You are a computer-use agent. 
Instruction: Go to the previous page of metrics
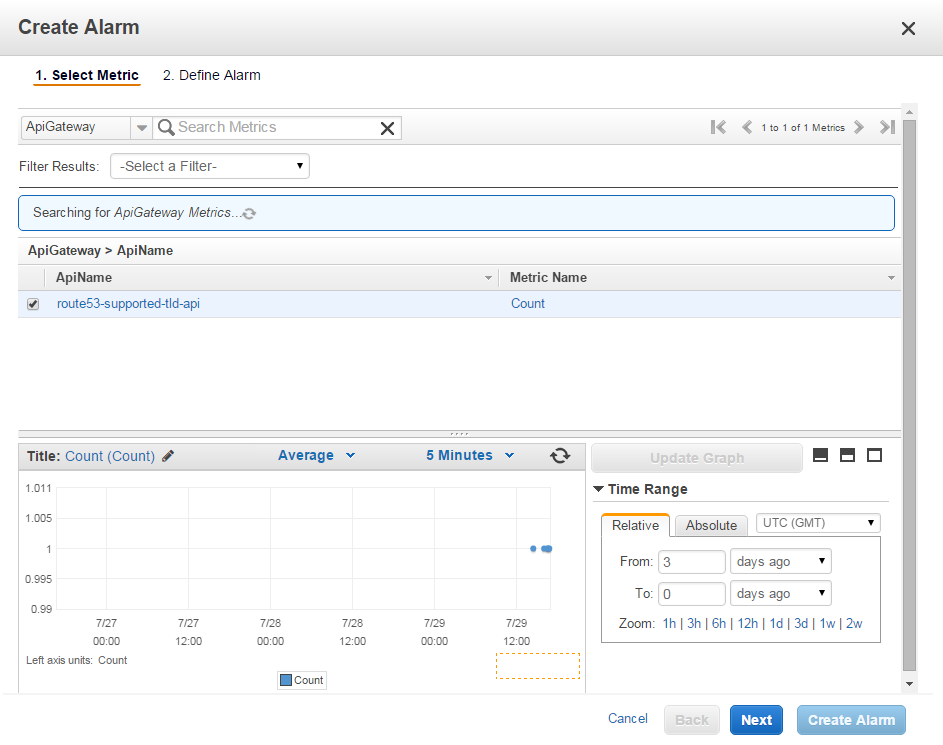pyautogui.click(x=746, y=127)
